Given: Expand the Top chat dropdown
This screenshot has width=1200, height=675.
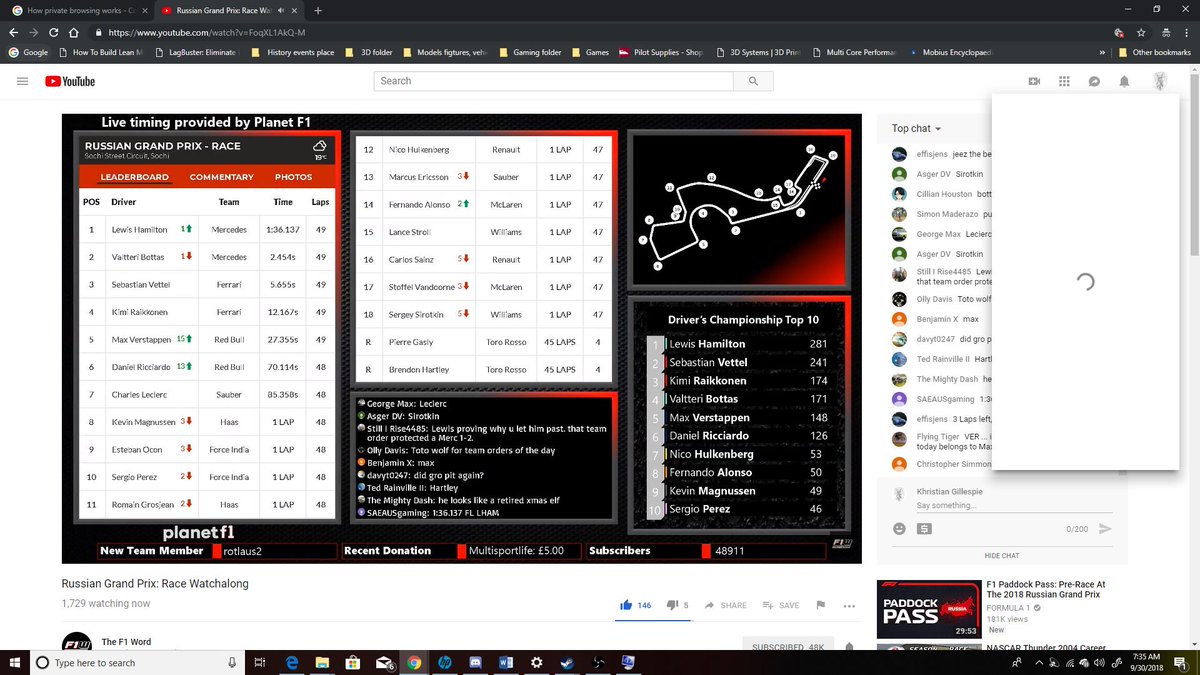Looking at the screenshot, I should [917, 128].
